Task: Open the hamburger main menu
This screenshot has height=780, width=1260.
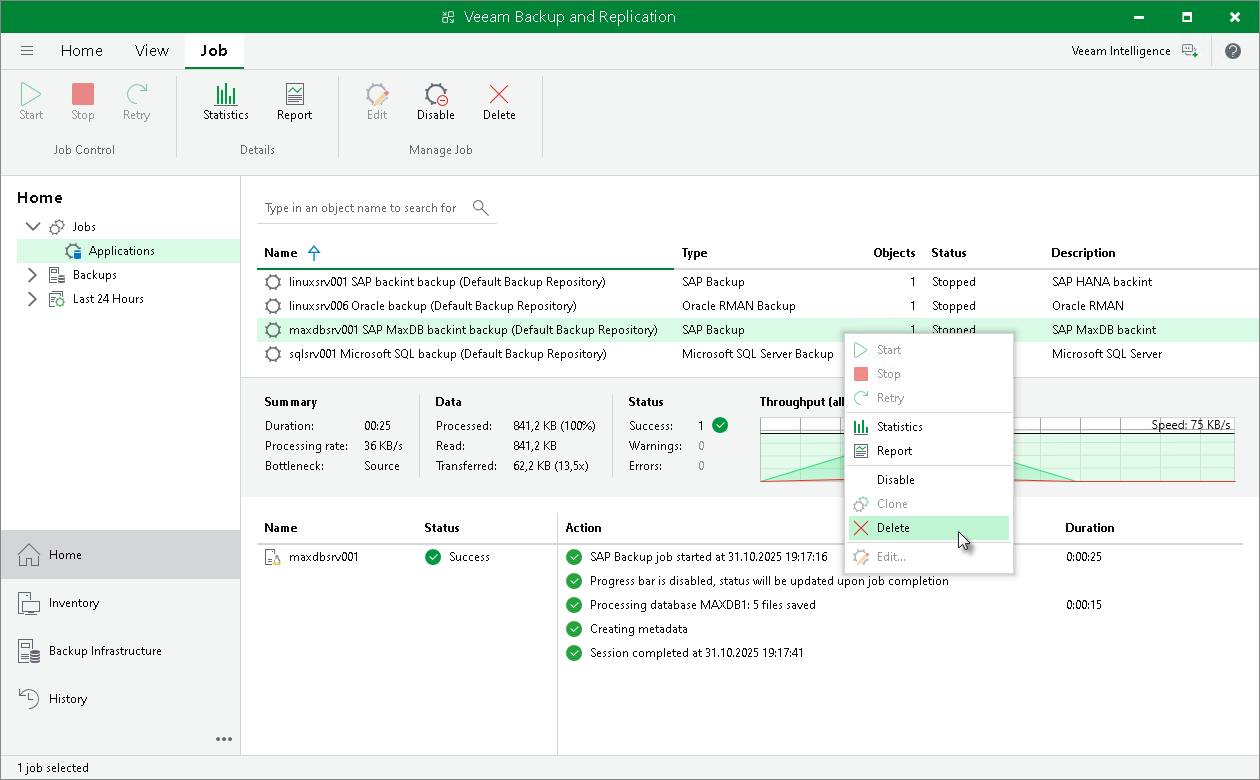Action: click(x=27, y=51)
